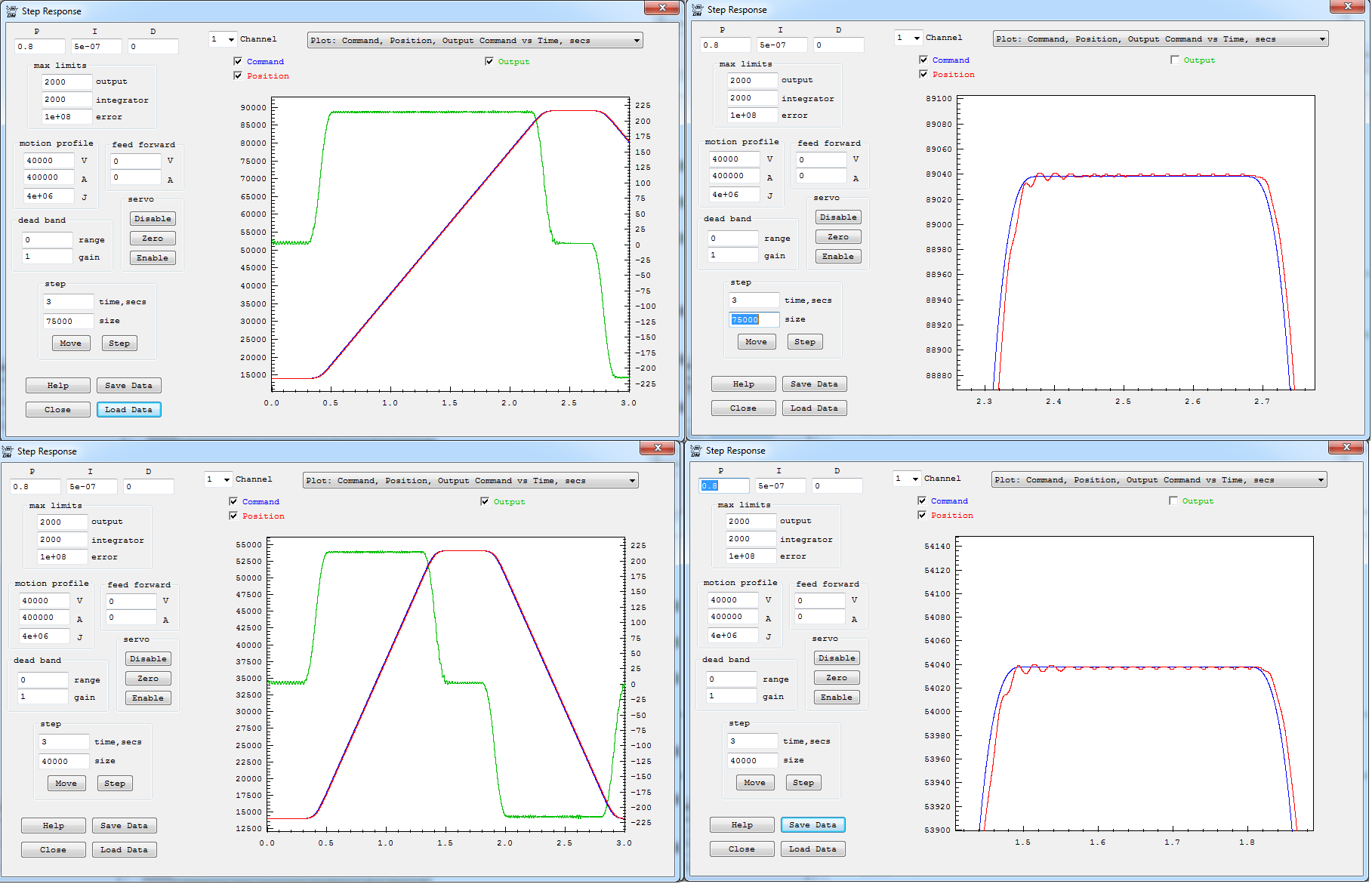1372x884 pixels.
Task: Click step size field in top-right window
Action: pyautogui.click(x=754, y=320)
